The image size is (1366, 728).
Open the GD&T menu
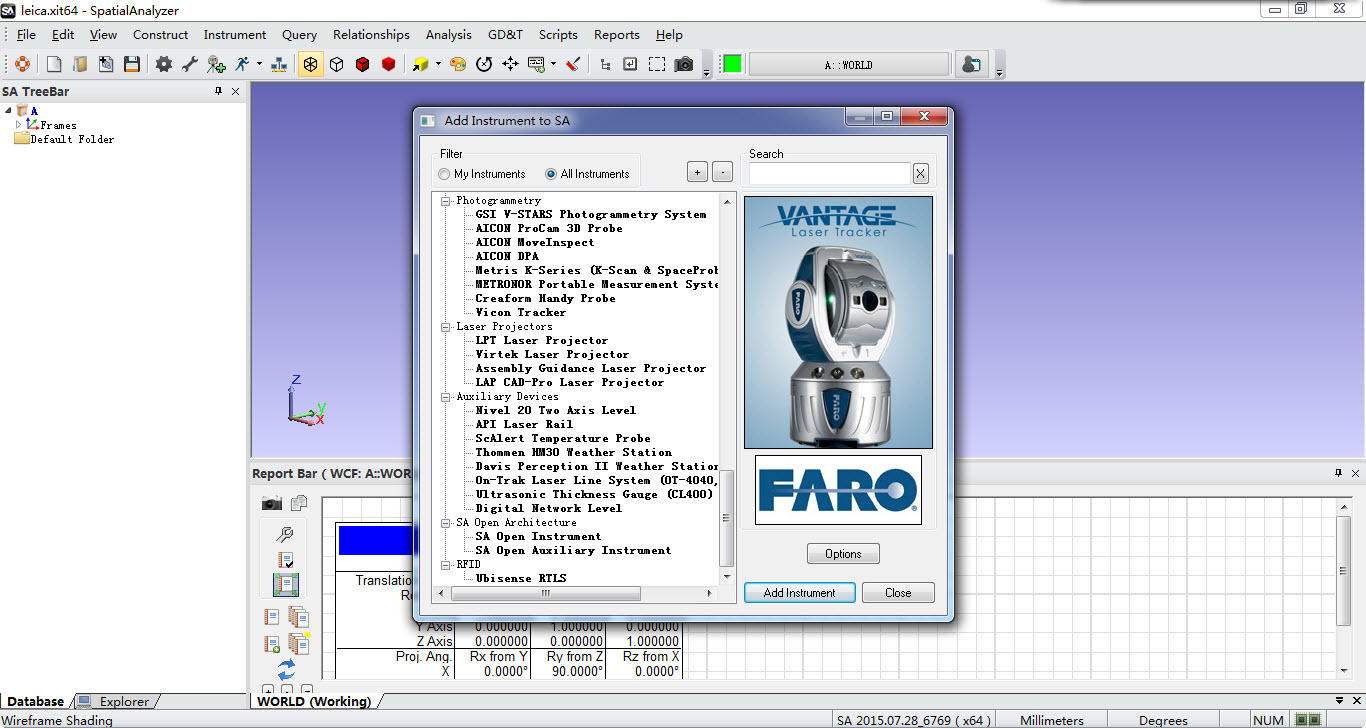coord(505,34)
